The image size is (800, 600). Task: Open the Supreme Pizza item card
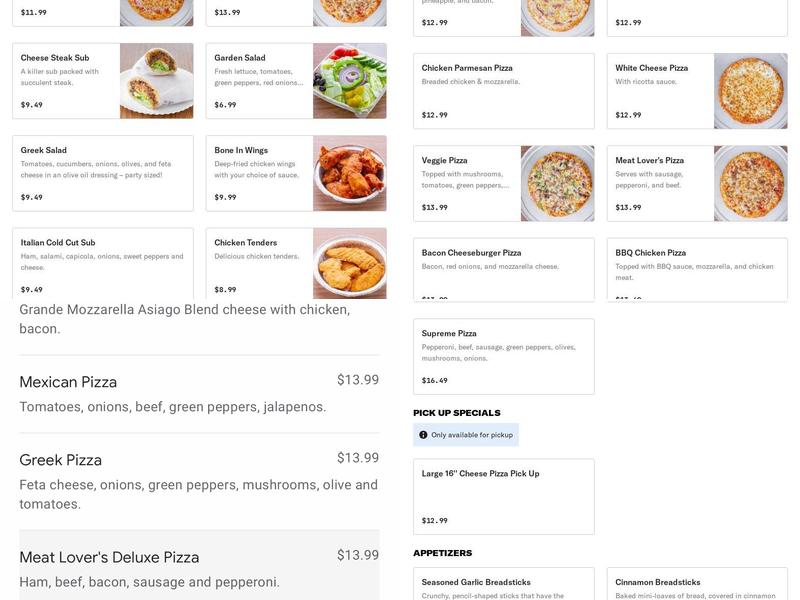pos(500,350)
